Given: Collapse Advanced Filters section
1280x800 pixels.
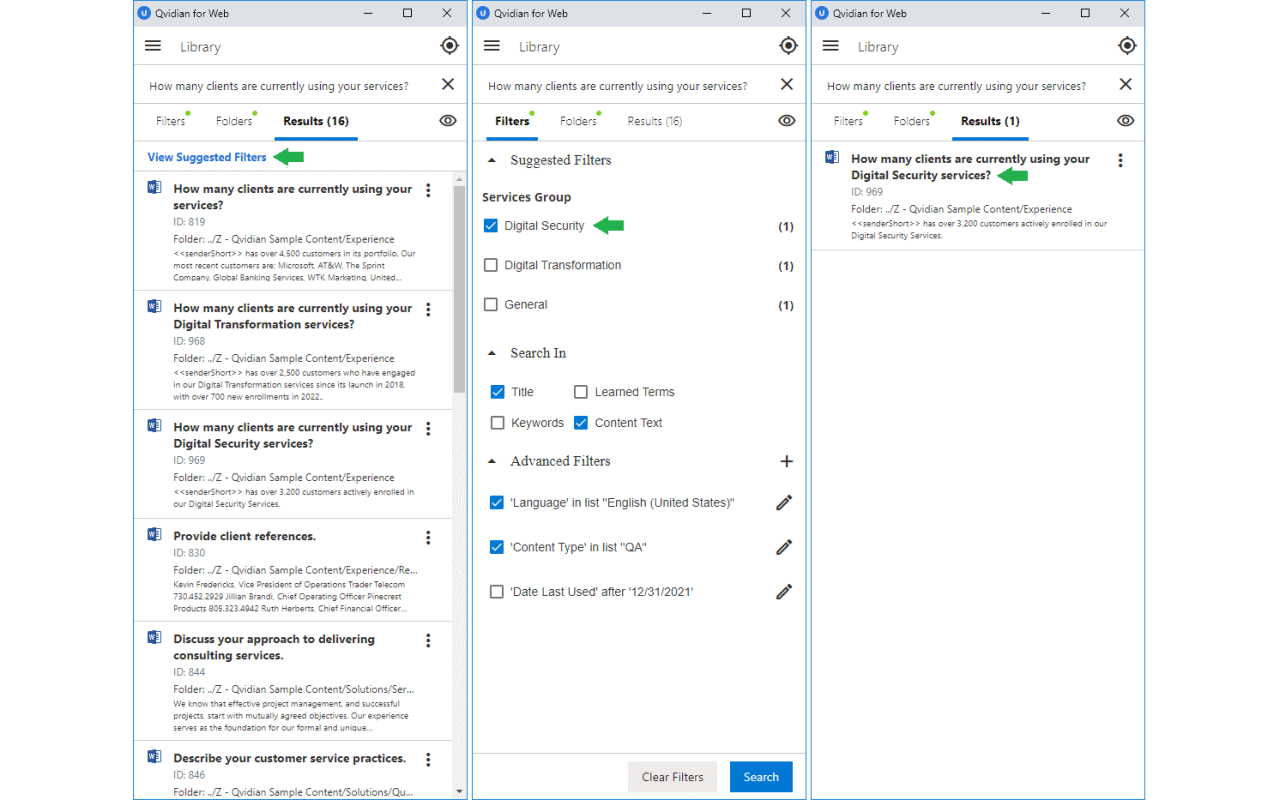Looking at the screenshot, I should [491, 461].
